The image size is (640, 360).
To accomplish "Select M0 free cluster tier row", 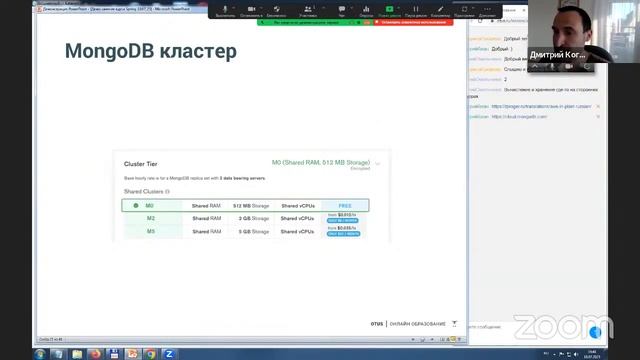I will [x=245, y=205].
